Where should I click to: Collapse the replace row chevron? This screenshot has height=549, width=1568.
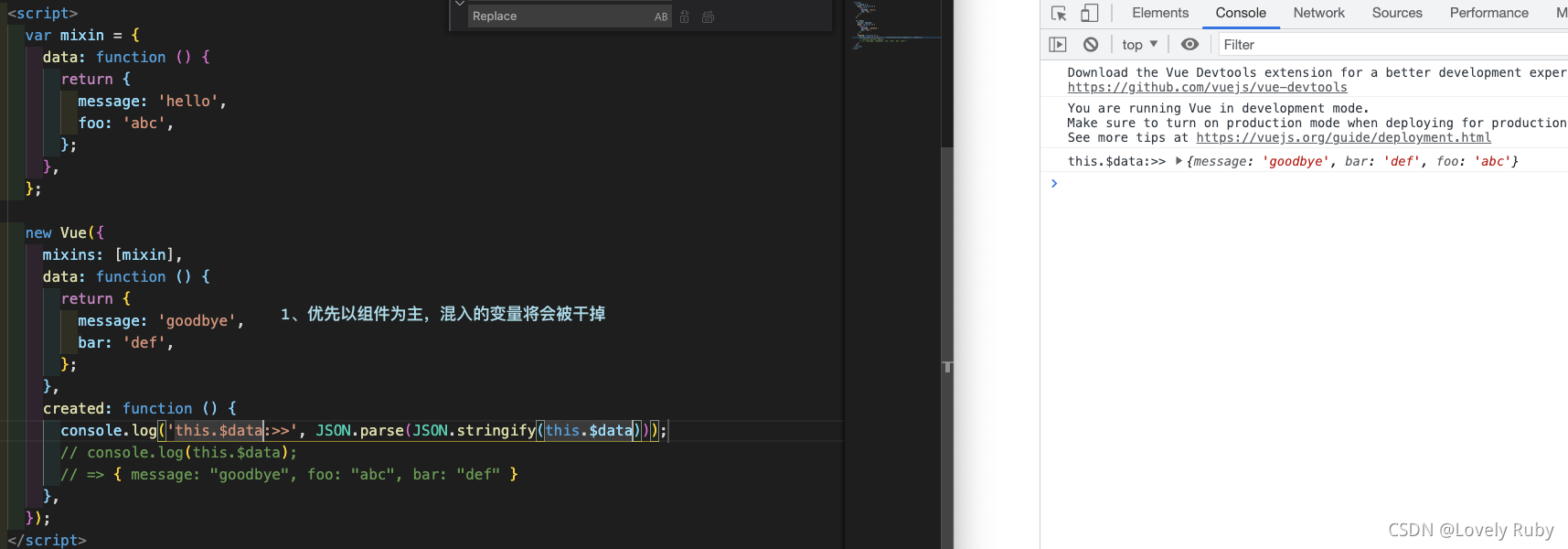point(459,5)
